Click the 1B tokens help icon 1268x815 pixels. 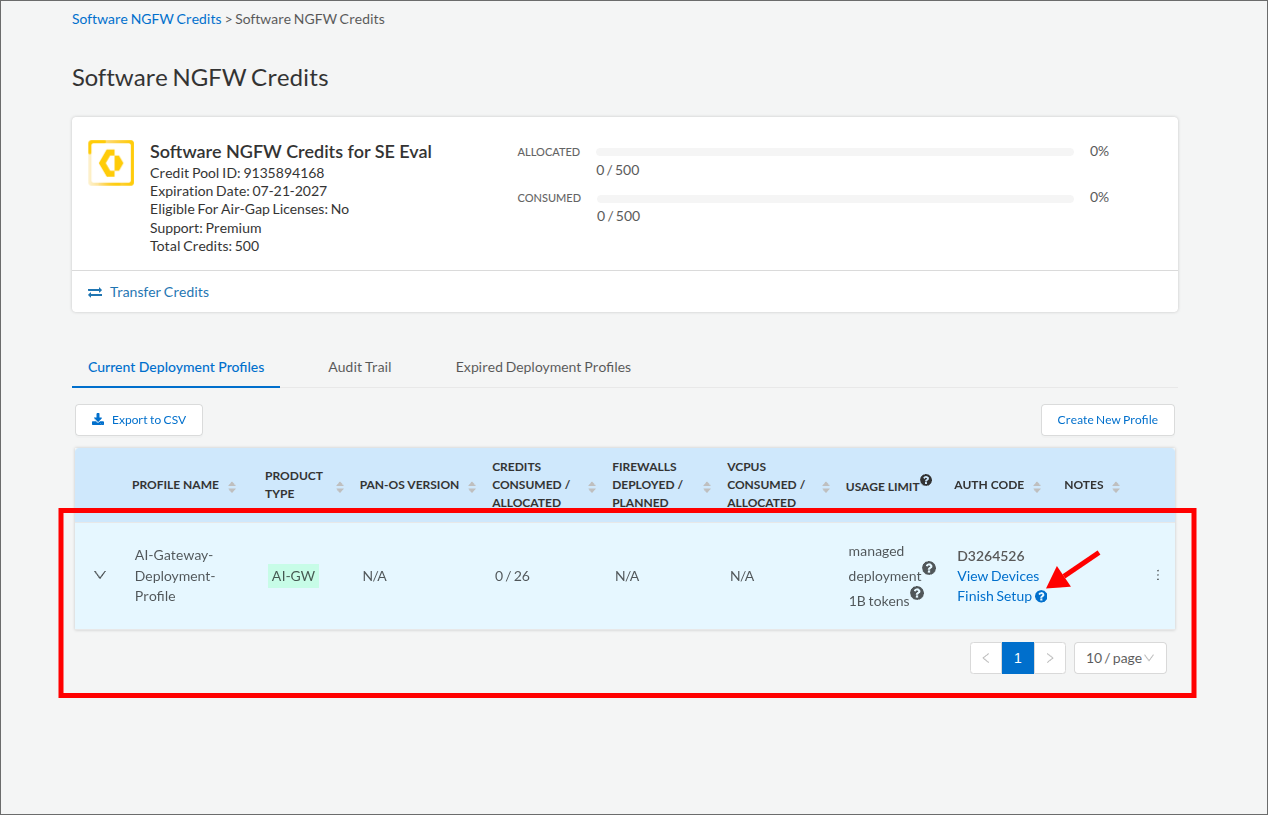(917, 593)
